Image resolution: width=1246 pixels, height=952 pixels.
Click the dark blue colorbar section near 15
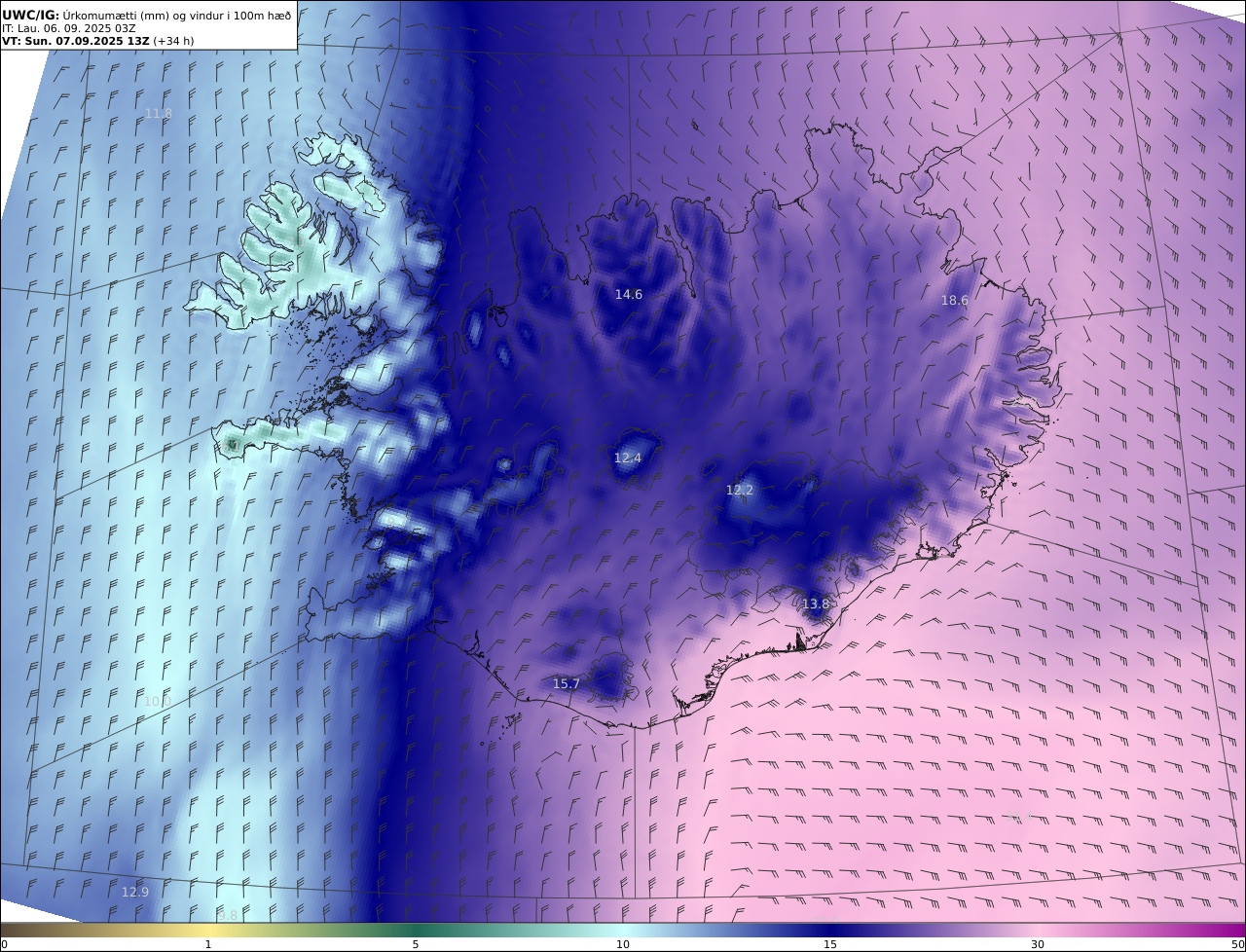click(829, 931)
